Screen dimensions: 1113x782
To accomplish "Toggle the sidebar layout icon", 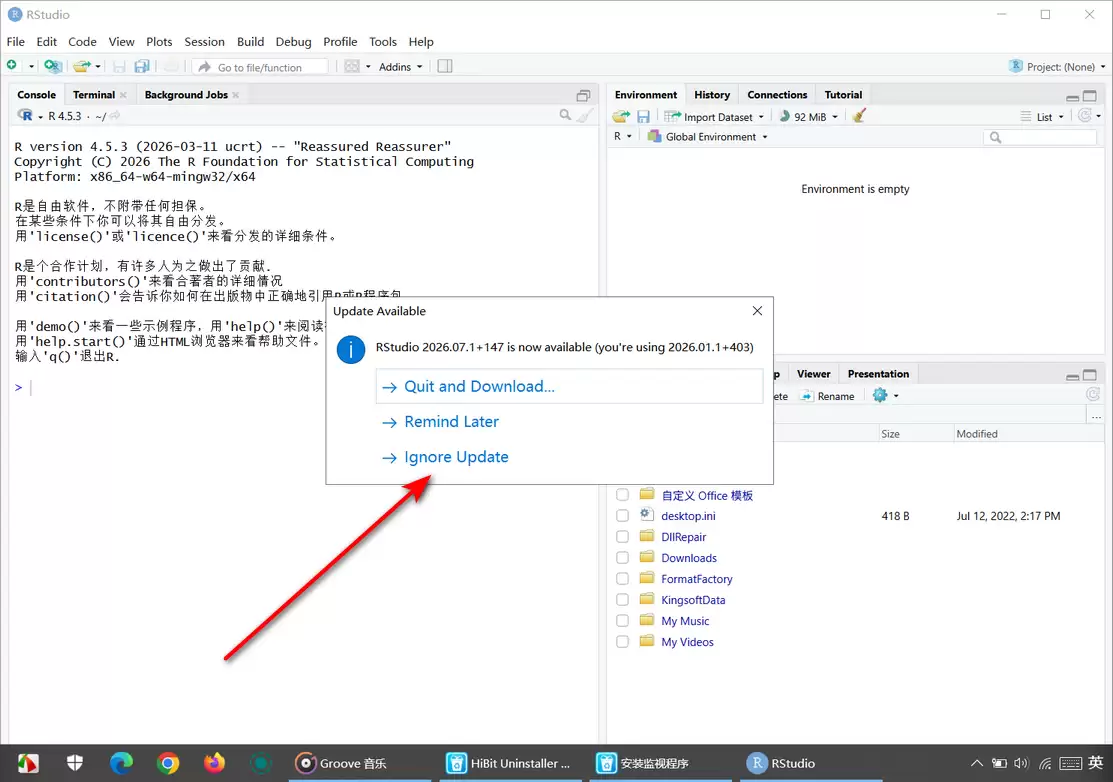I will point(445,66).
